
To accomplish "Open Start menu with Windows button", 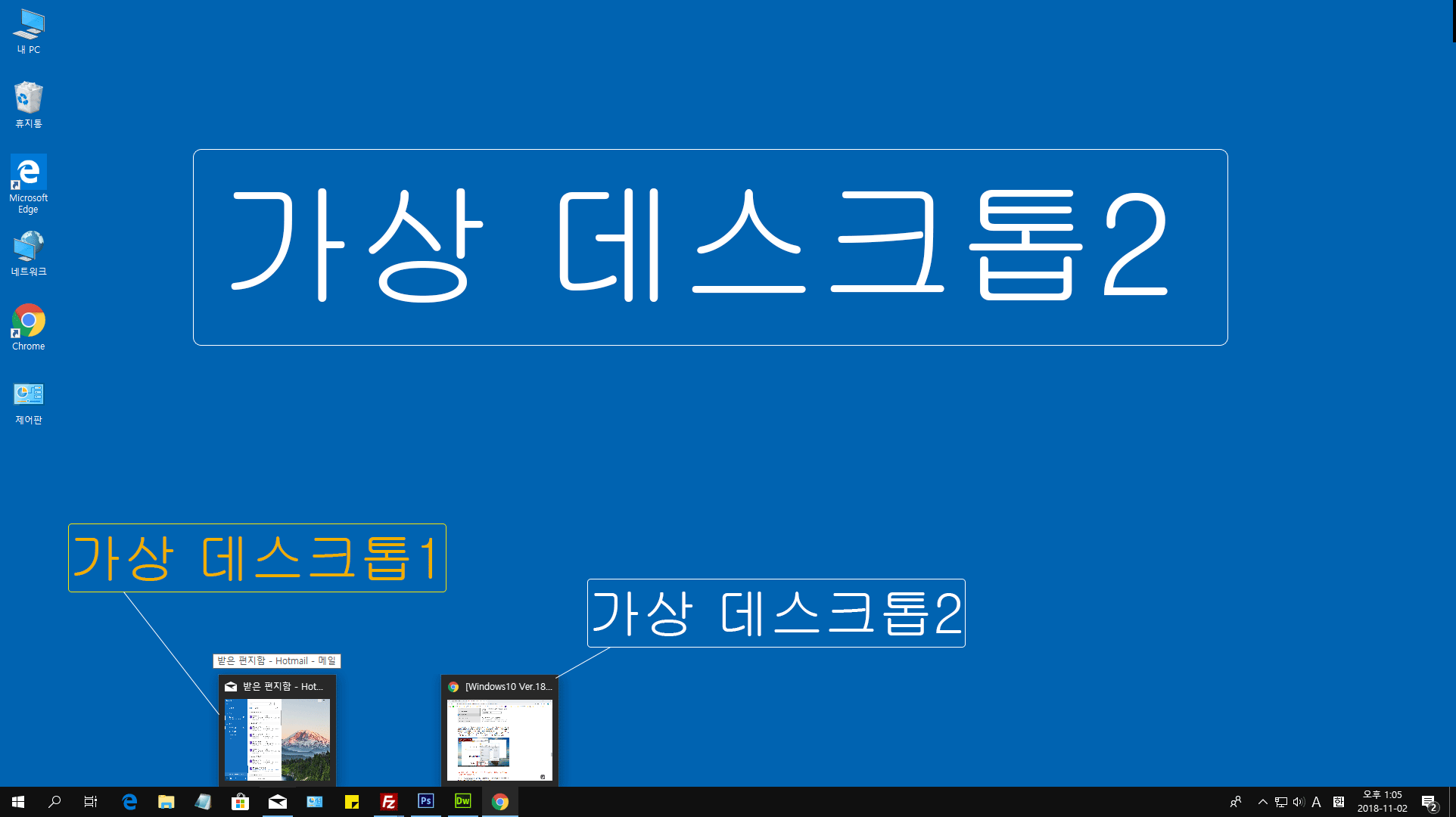I will pyautogui.click(x=17, y=801).
